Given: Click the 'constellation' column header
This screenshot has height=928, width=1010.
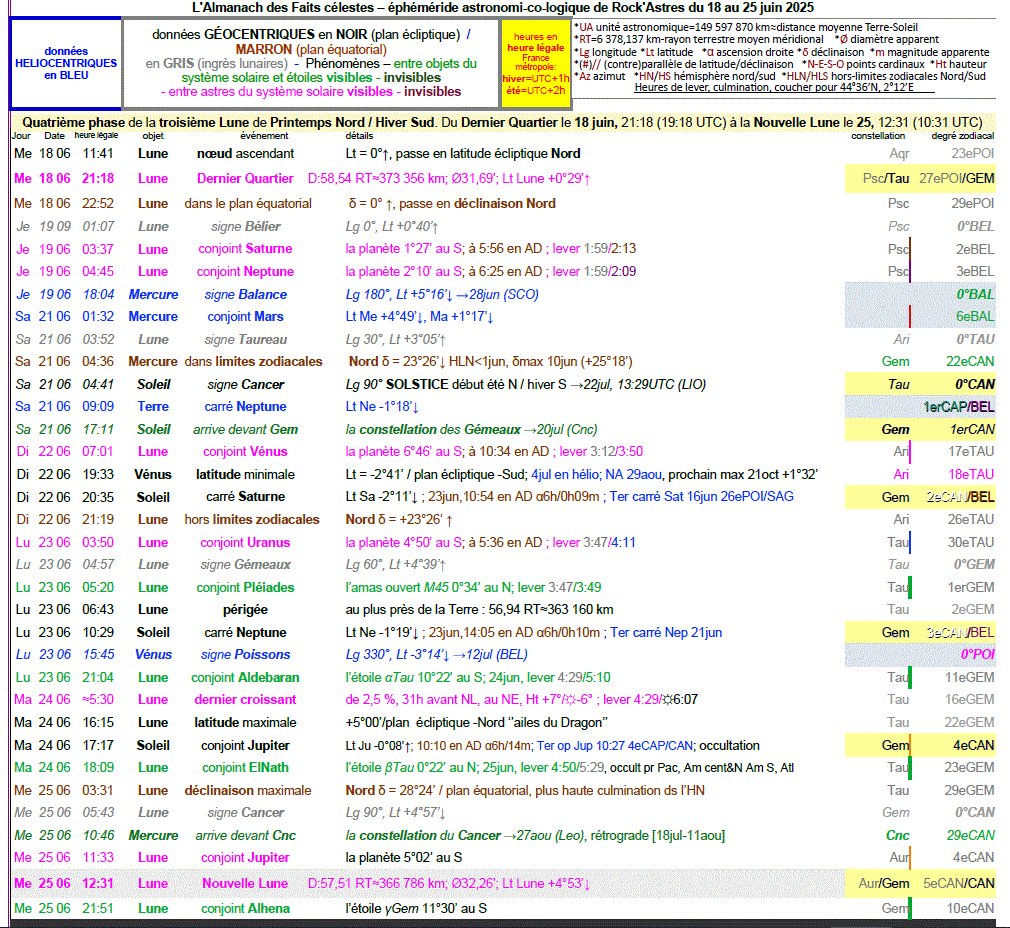Looking at the screenshot, I should coord(877,135).
